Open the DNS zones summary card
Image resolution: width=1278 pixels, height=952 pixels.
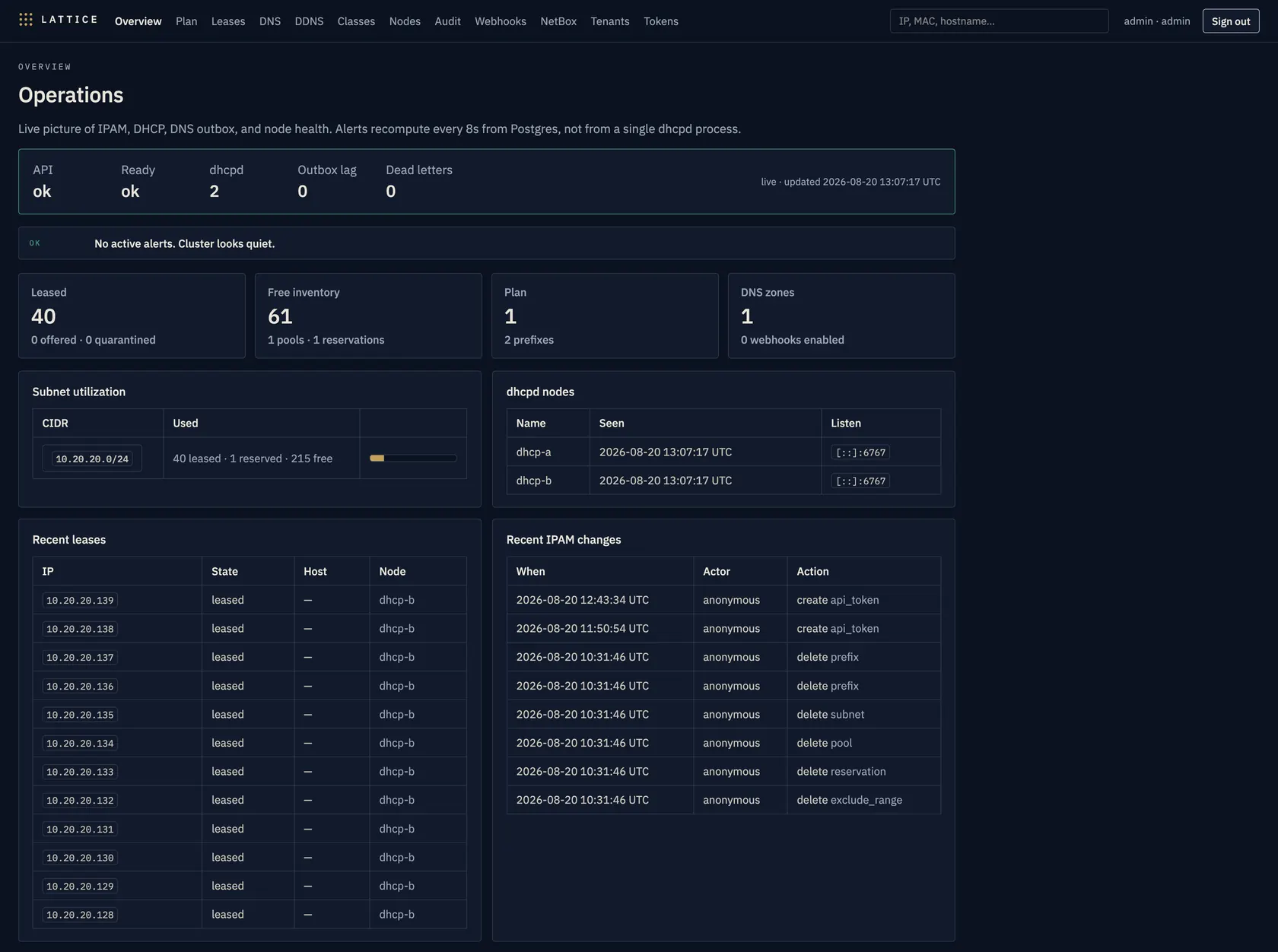(841, 316)
